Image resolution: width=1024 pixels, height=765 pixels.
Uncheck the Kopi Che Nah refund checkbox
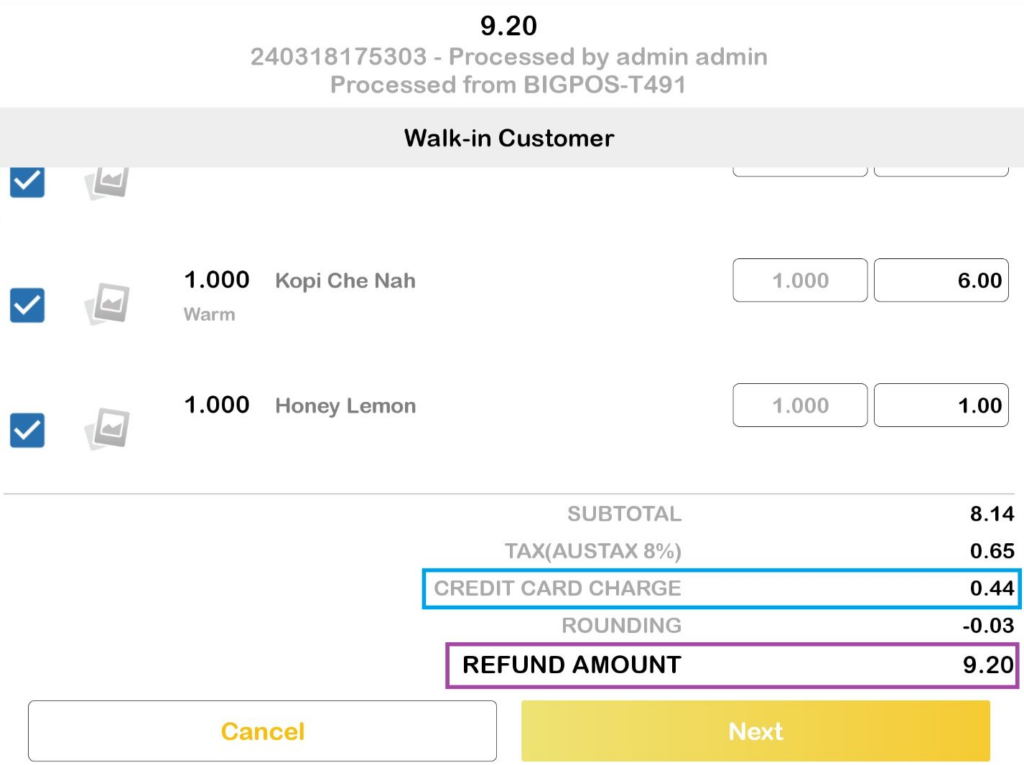click(x=26, y=306)
